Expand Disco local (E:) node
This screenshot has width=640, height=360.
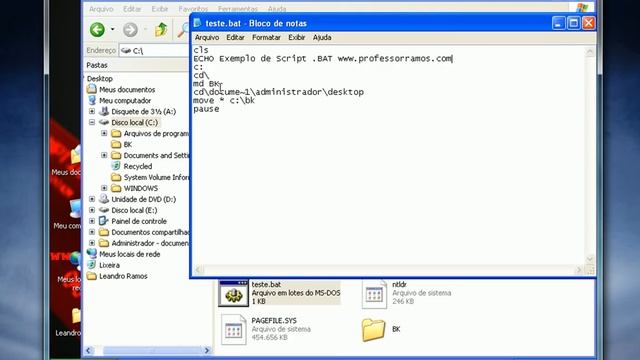(x=92, y=210)
